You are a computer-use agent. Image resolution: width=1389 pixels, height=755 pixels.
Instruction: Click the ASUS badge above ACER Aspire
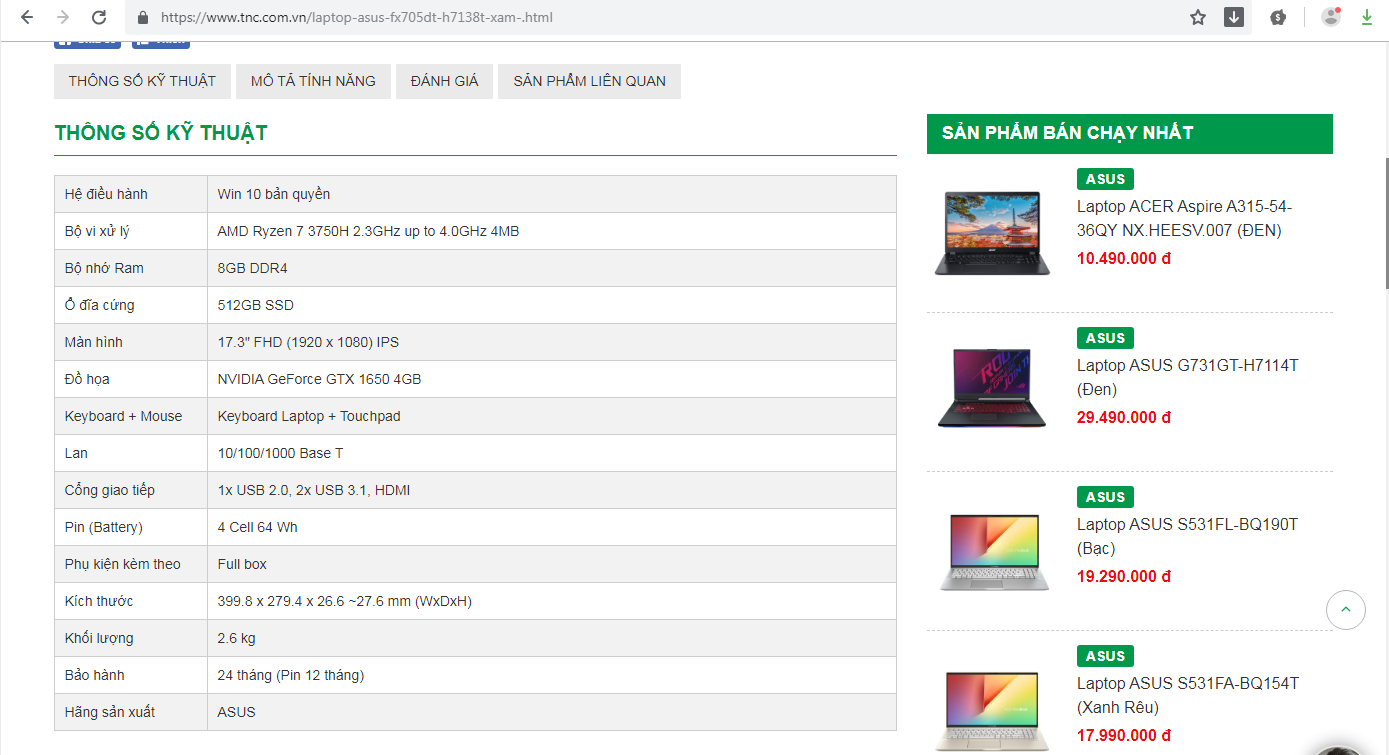click(x=1105, y=179)
